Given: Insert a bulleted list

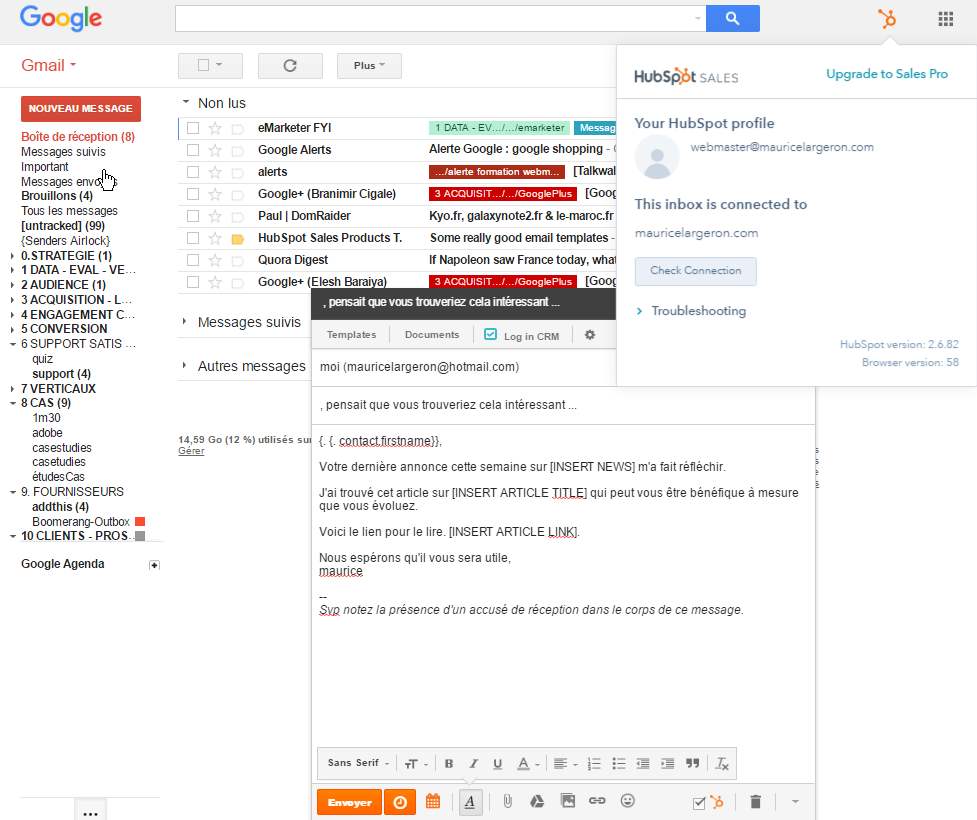Looking at the screenshot, I should [619, 764].
